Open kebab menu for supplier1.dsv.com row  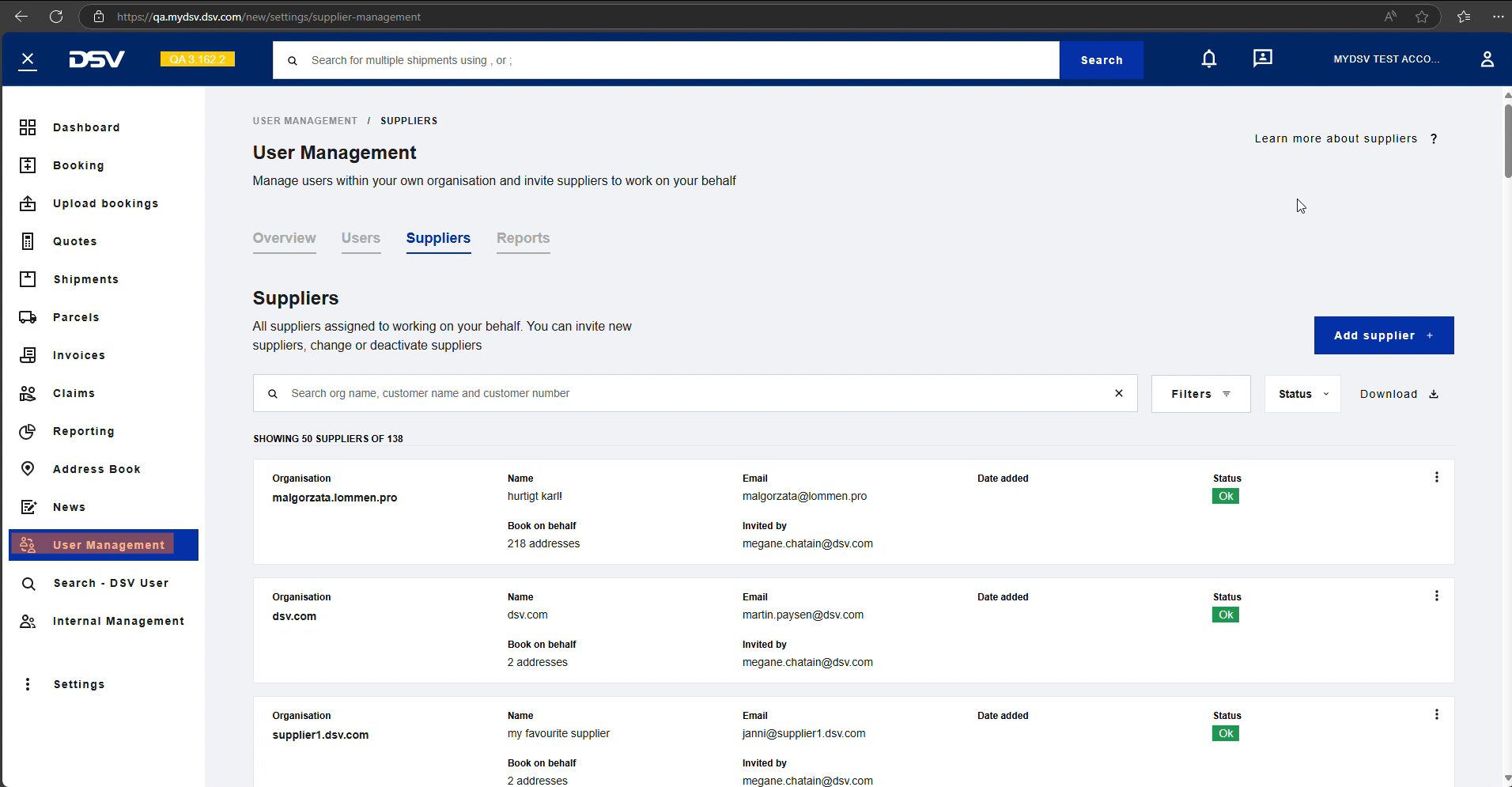tap(1436, 714)
